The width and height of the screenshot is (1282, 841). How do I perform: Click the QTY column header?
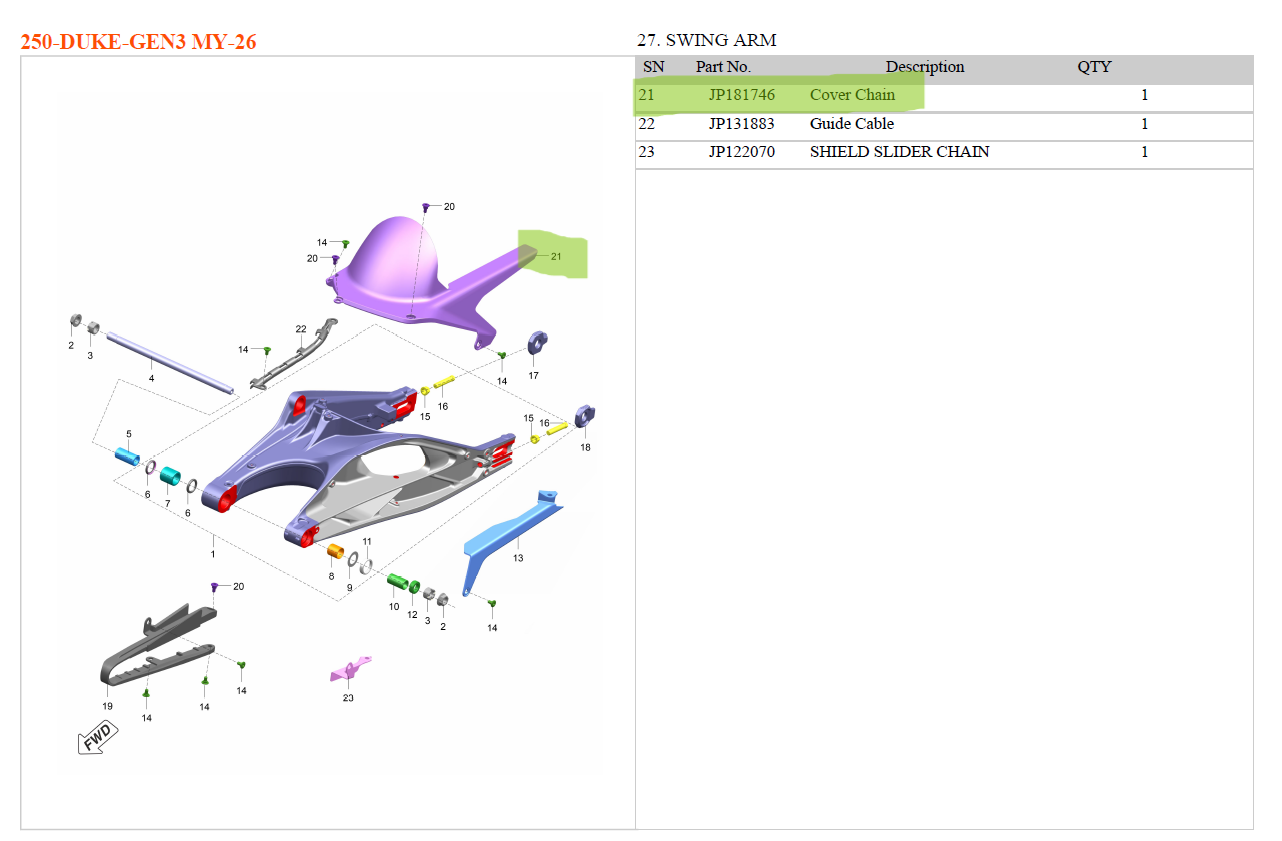point(1094,67)
